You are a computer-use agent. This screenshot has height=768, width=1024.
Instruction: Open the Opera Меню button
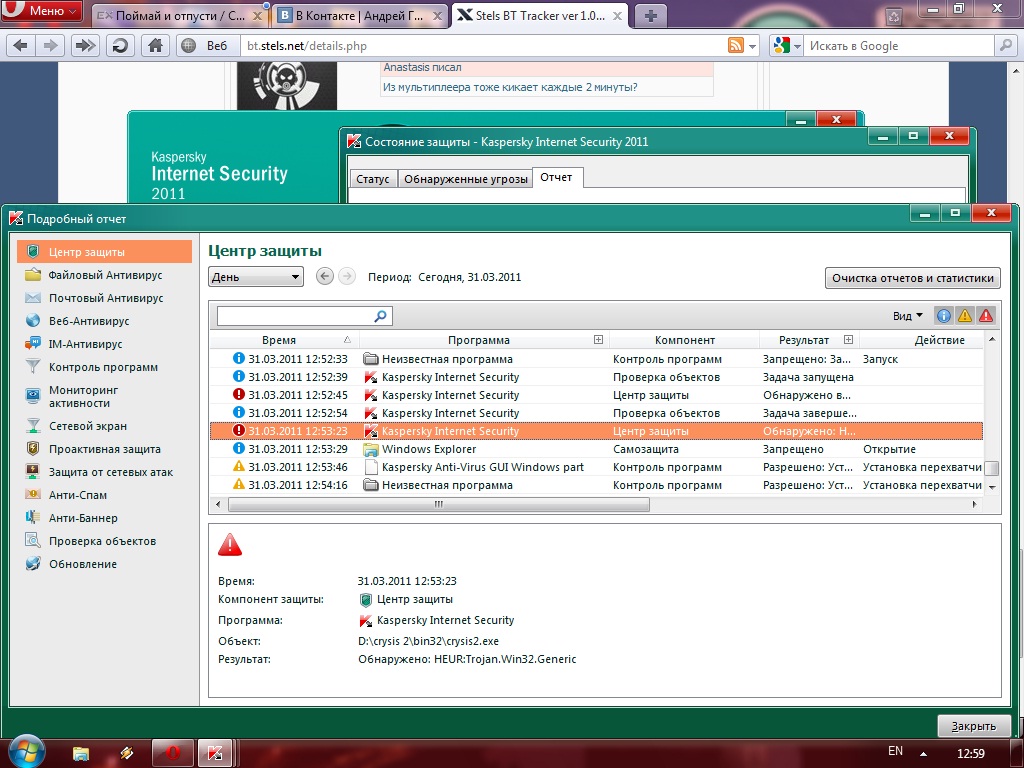(x=42, y=11)
